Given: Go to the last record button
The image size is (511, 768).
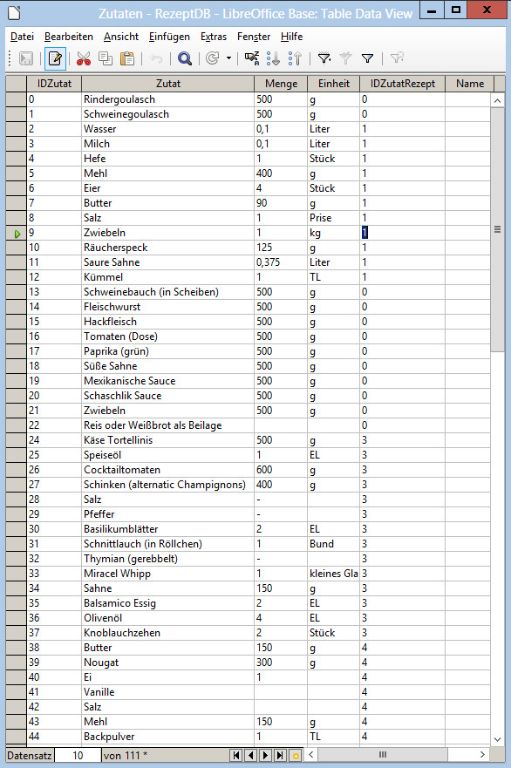Looking at the screenshot, I should pos(280,755).
